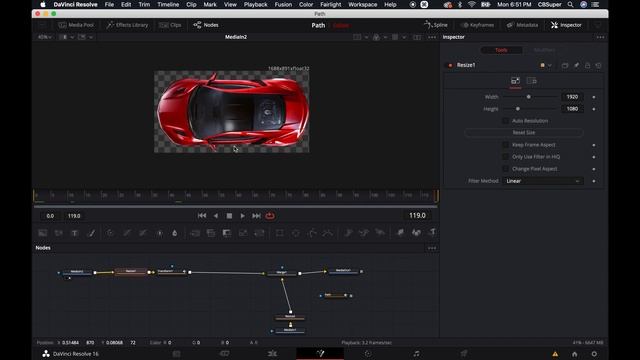
Task: Open the viewer zoom percentage dropdown
Action: click(x=45, y=37)
